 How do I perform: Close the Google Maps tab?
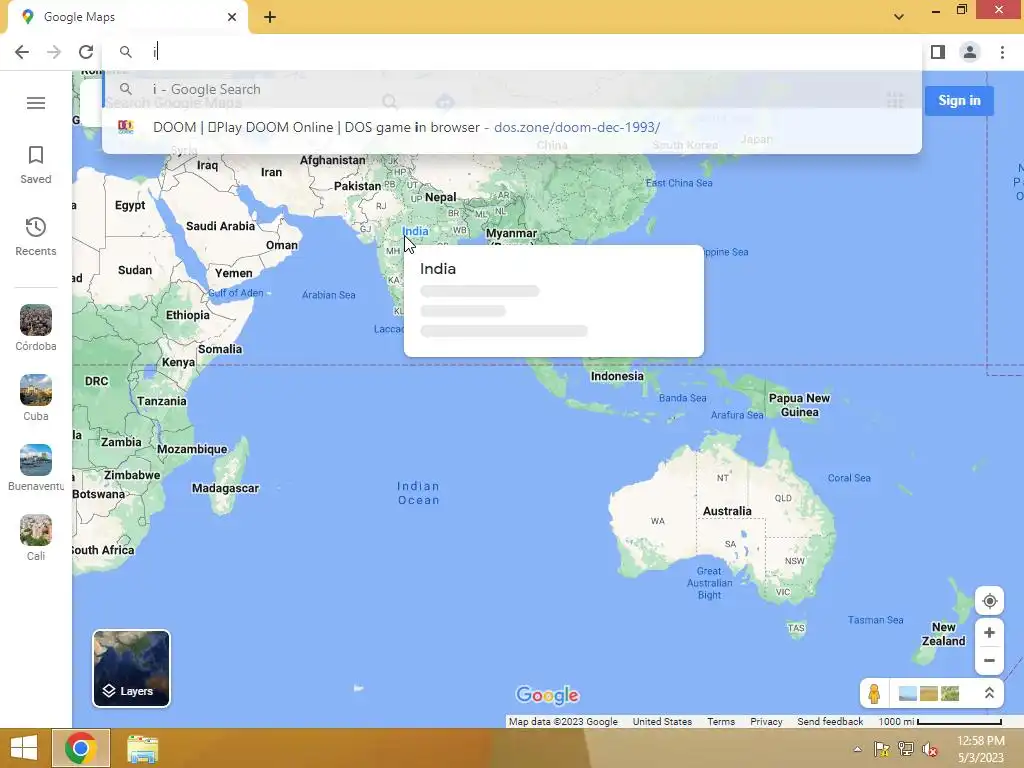pos(232,17)
